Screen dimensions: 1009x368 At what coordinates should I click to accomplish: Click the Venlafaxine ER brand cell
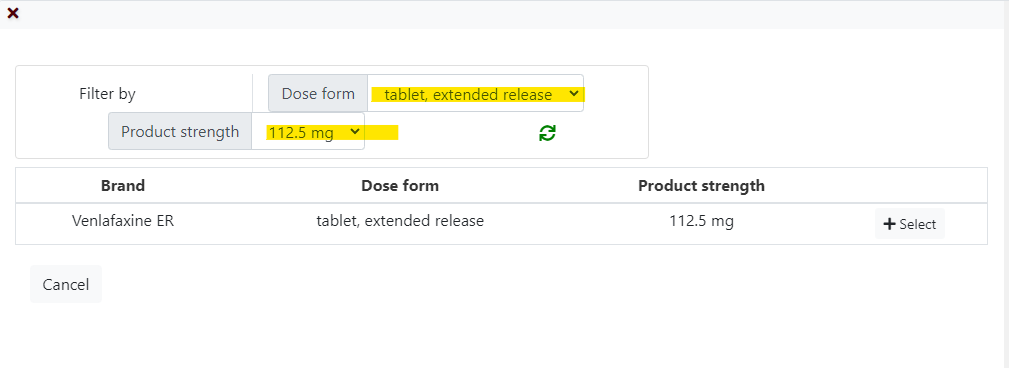point(123,221)
